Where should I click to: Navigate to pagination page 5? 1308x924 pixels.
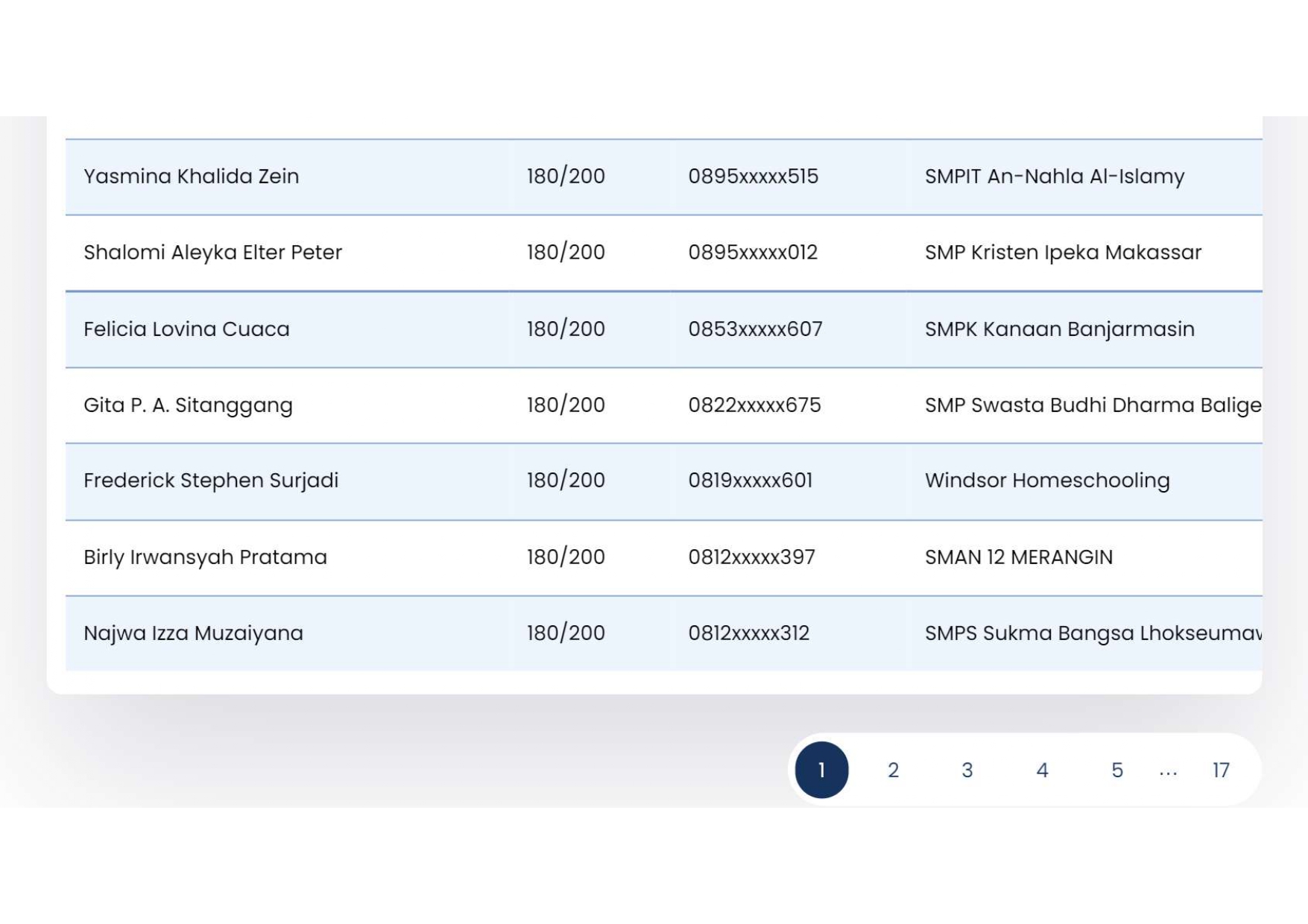1116,770
